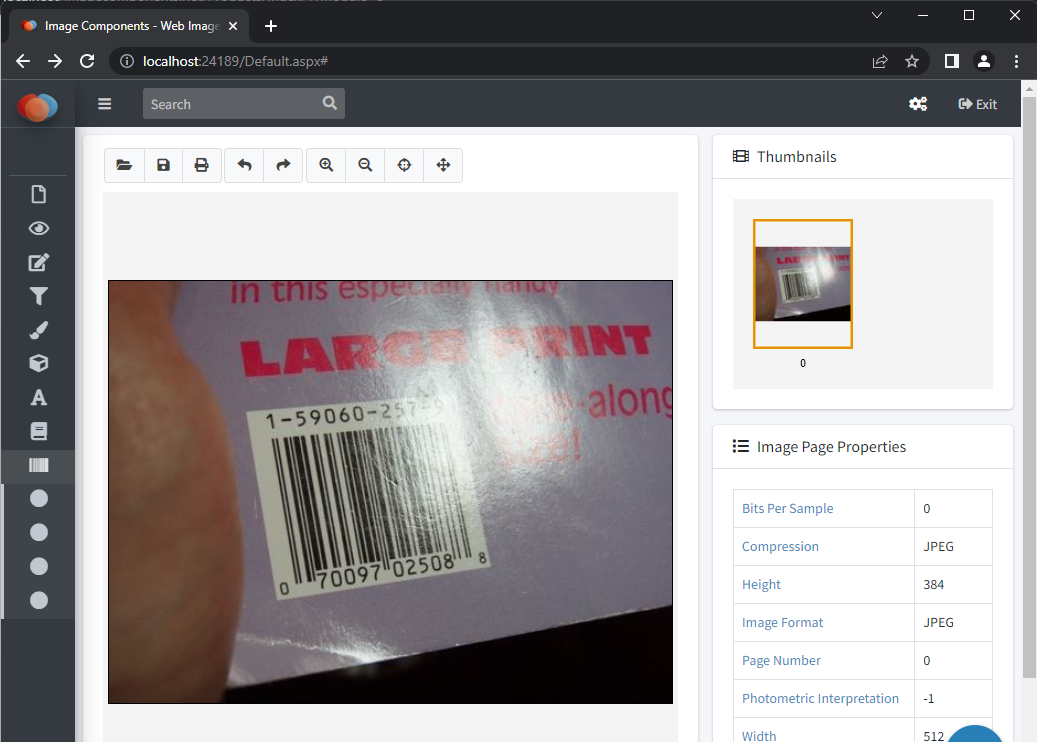Open the document page sidebar icon
This screenshot has height=742, width=1037.
39,194
